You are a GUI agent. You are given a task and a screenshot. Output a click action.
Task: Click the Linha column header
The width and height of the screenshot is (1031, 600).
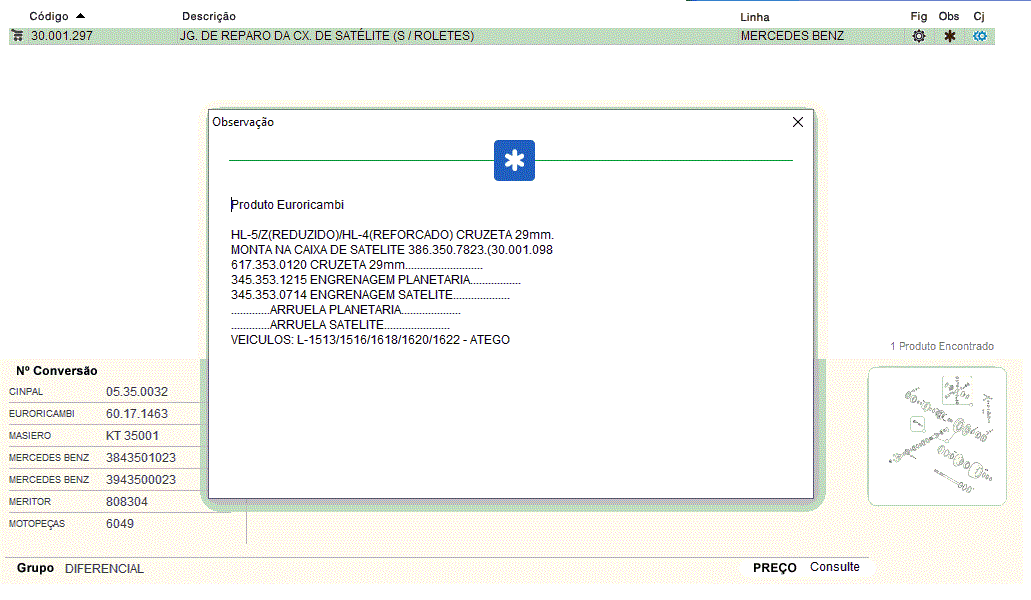(x=755, y=17)
